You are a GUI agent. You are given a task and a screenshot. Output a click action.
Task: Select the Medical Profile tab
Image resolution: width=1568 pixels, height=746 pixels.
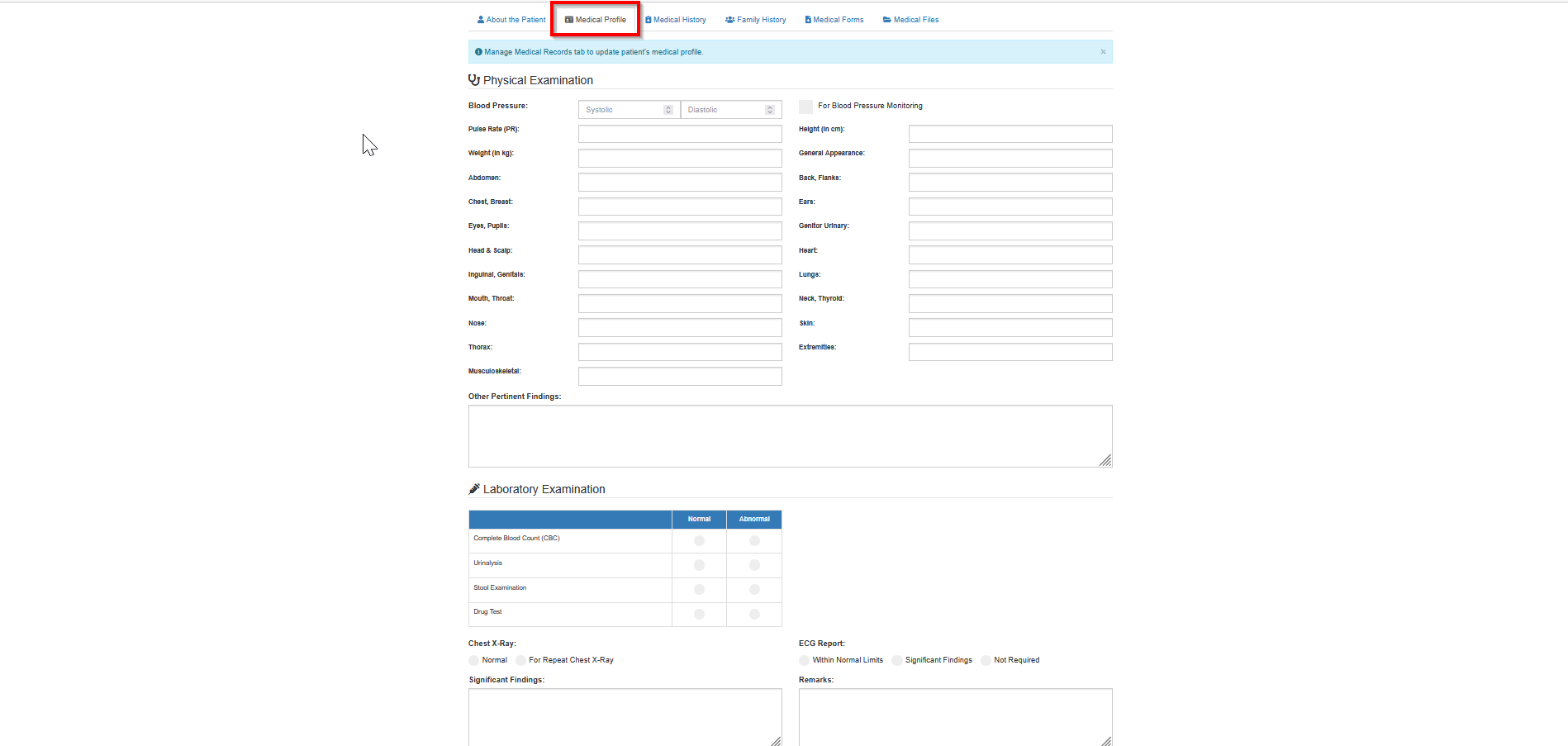(x=596, y=20)
